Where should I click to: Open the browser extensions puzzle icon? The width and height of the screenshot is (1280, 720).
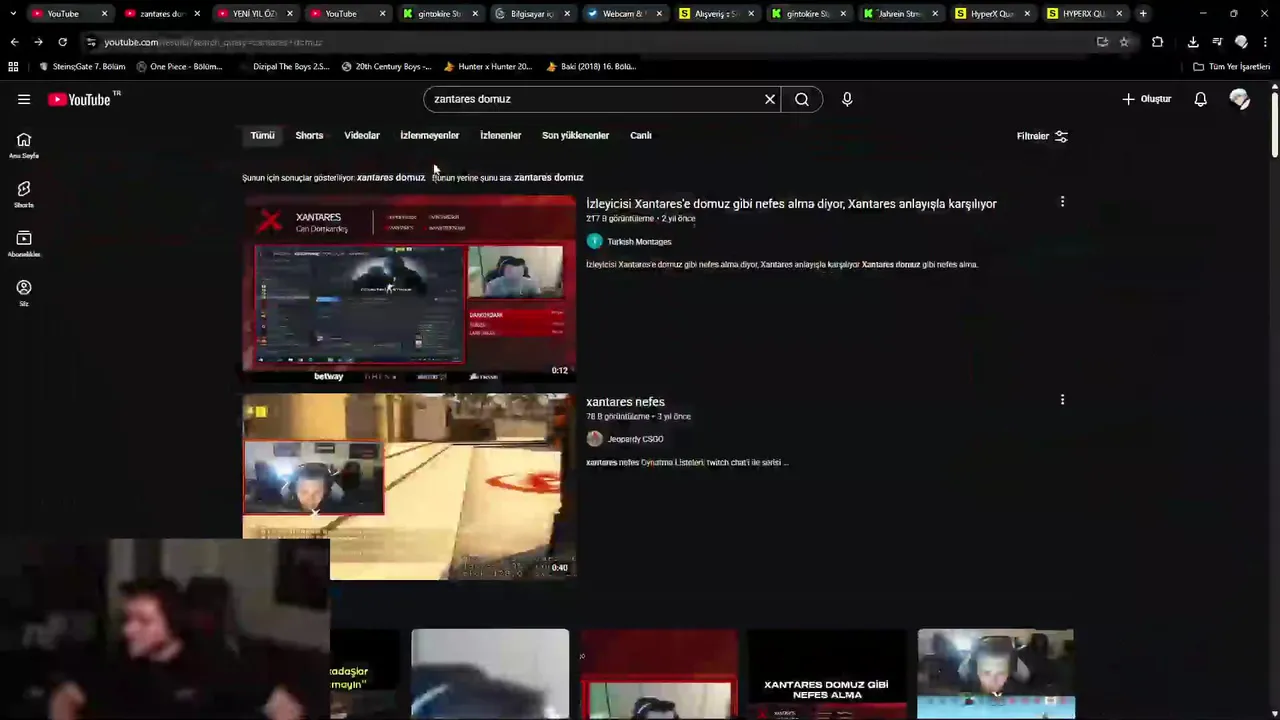(x=1157, y=42)
